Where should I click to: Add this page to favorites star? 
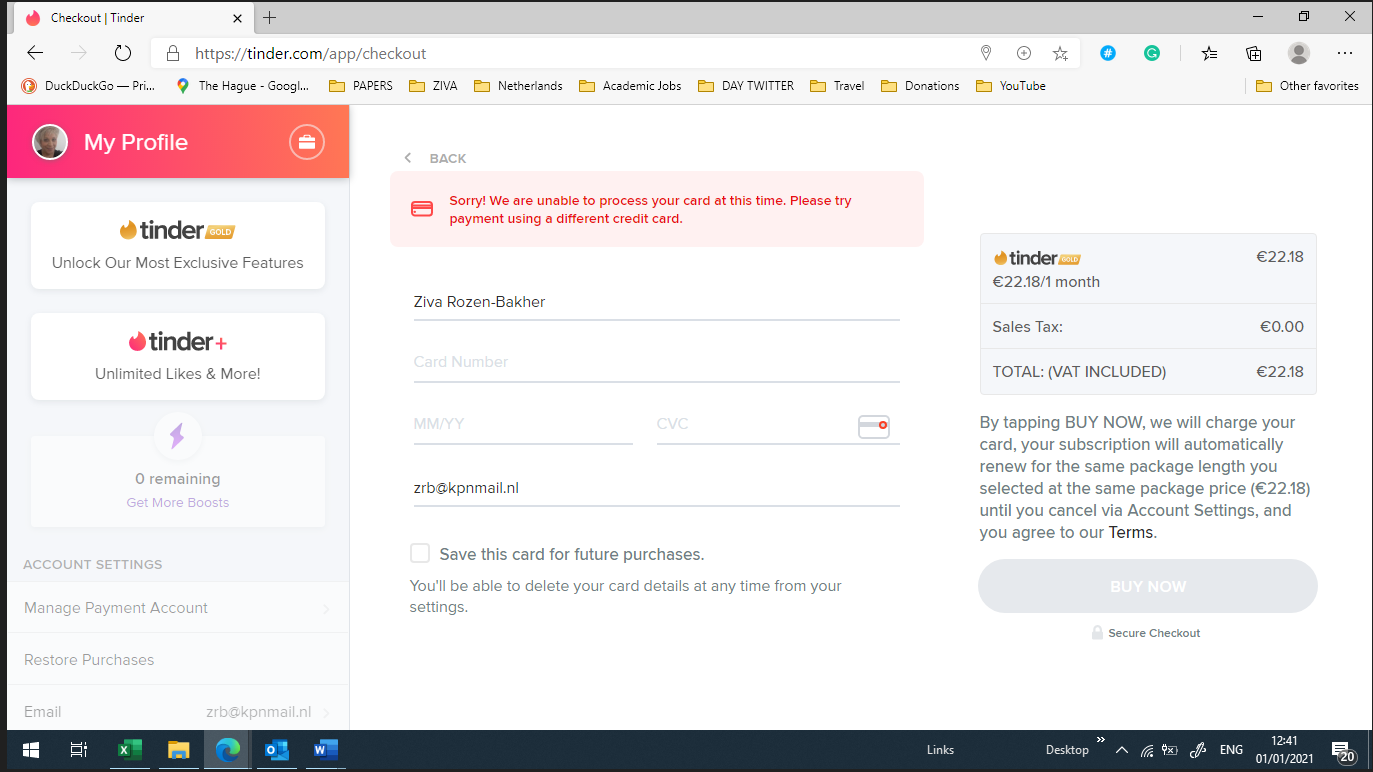point(1060,53)
